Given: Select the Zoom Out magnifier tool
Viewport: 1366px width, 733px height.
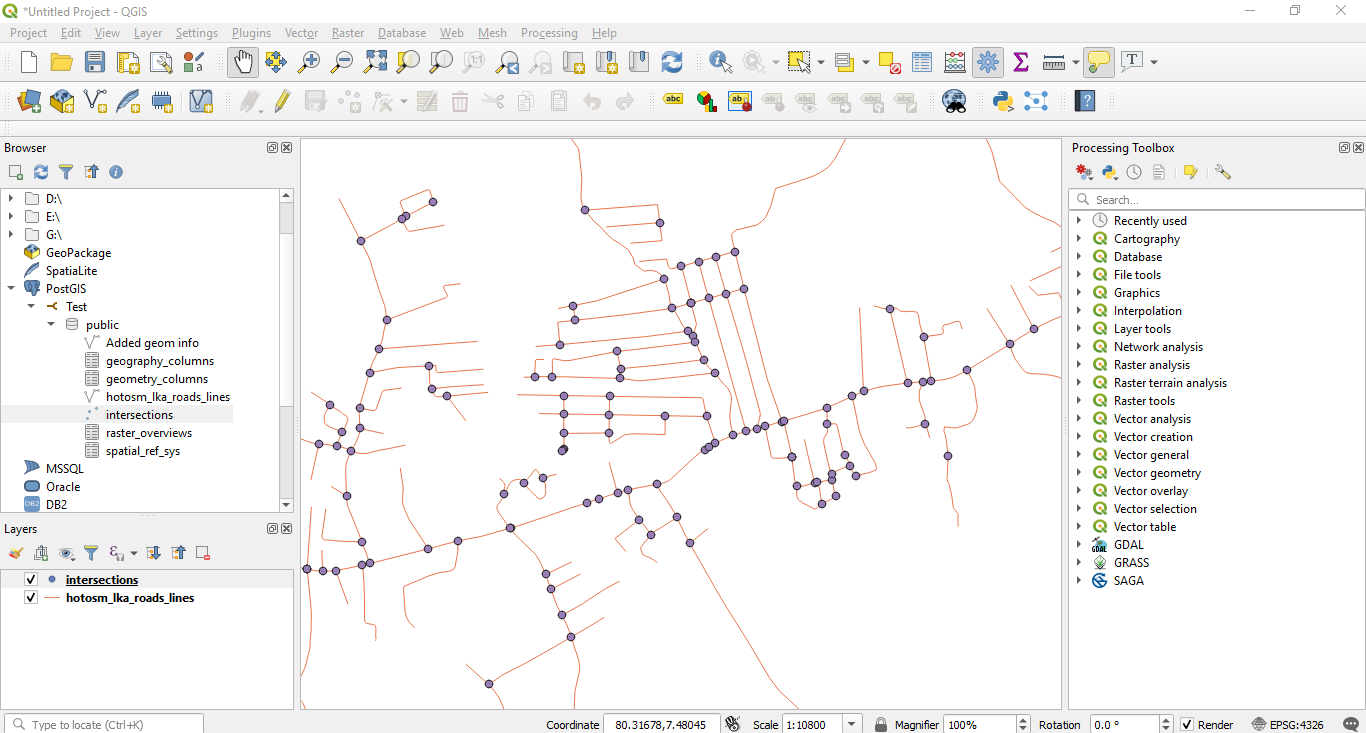Looking at the screenshot, I should pos(342,62).
